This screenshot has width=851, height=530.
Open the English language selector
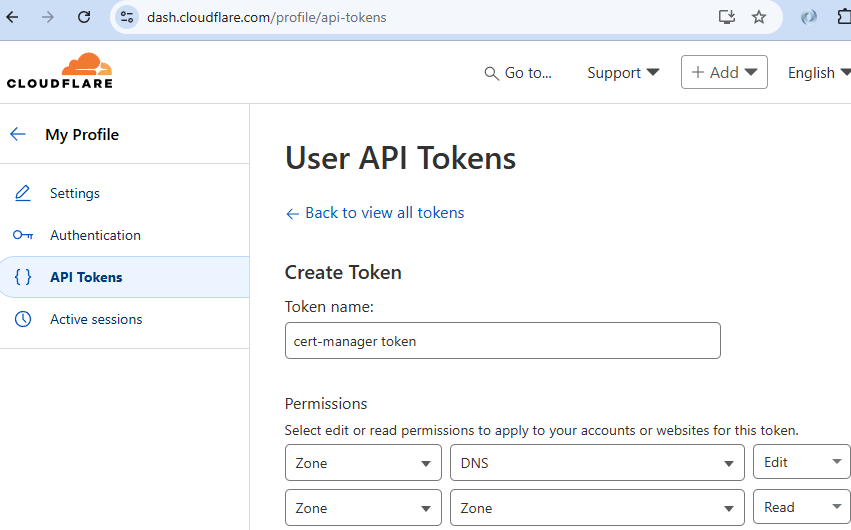[819, 73]
